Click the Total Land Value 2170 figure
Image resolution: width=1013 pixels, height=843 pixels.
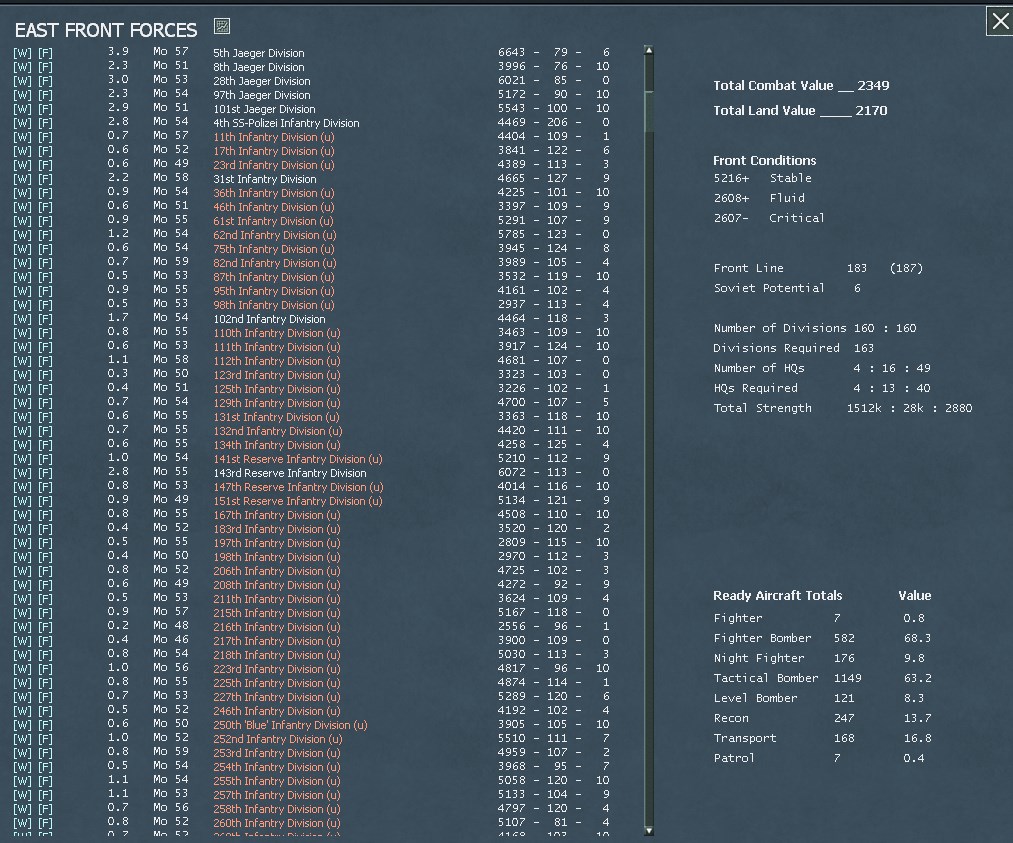[x=871, y=110]
